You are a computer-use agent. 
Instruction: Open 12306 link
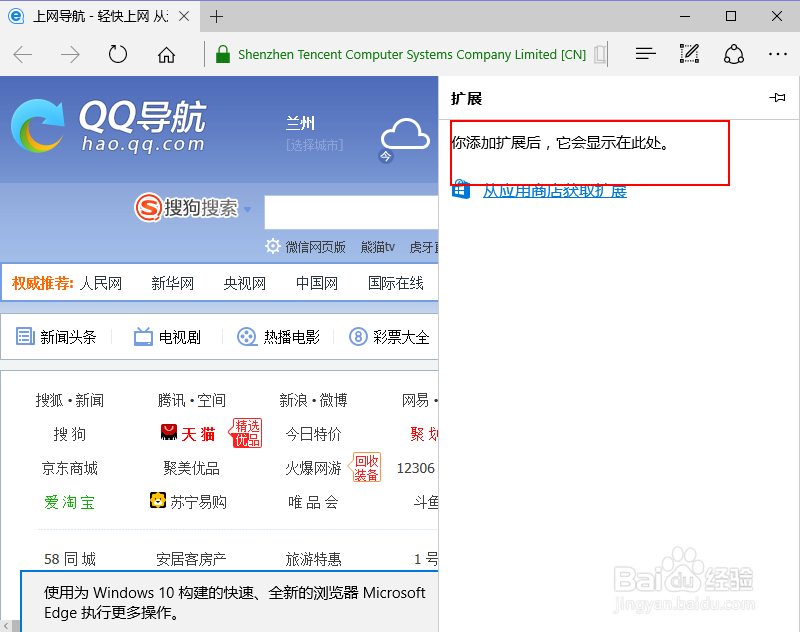point(416,468)
